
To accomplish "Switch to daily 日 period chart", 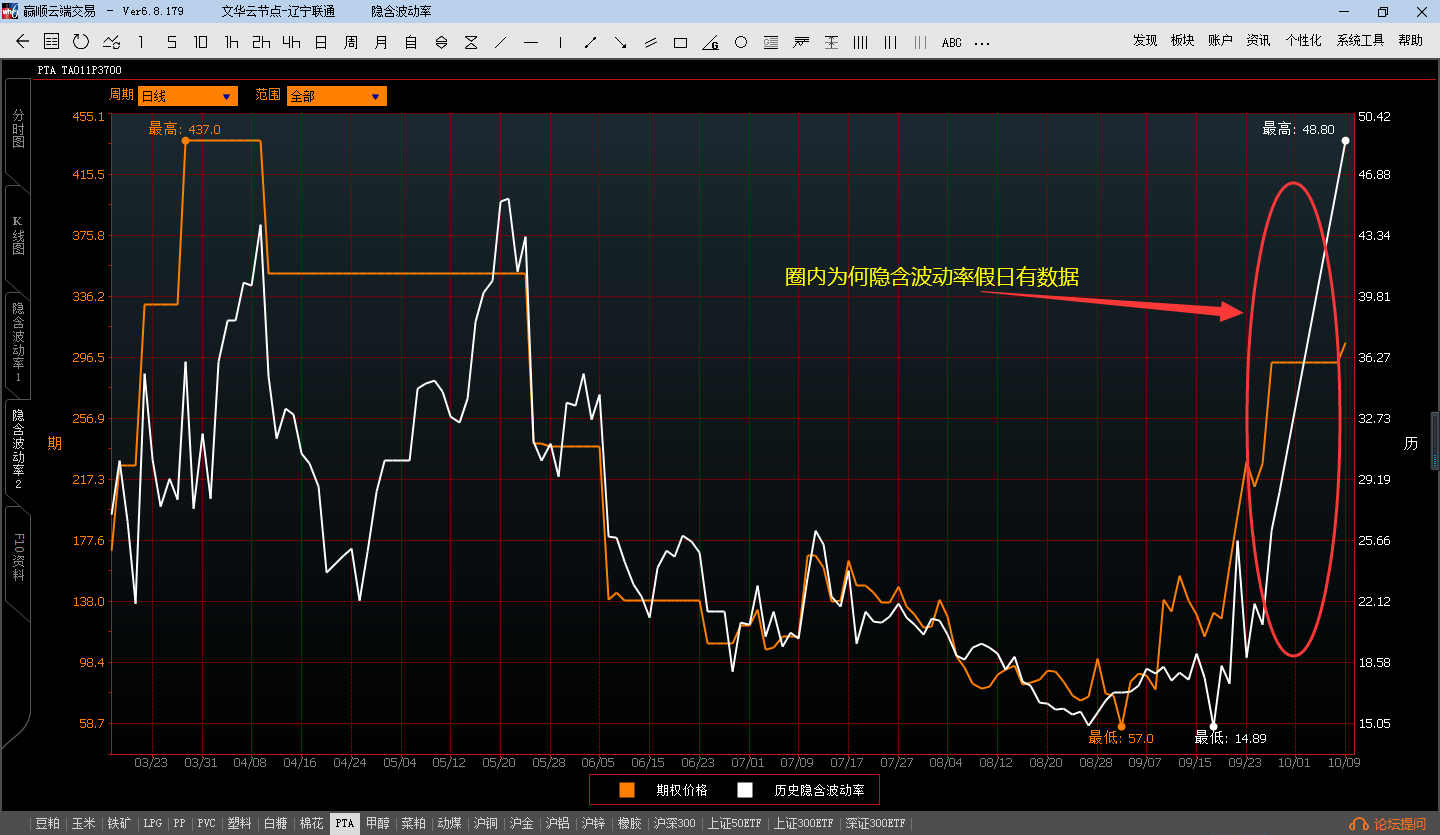I will tap(321, 42).
